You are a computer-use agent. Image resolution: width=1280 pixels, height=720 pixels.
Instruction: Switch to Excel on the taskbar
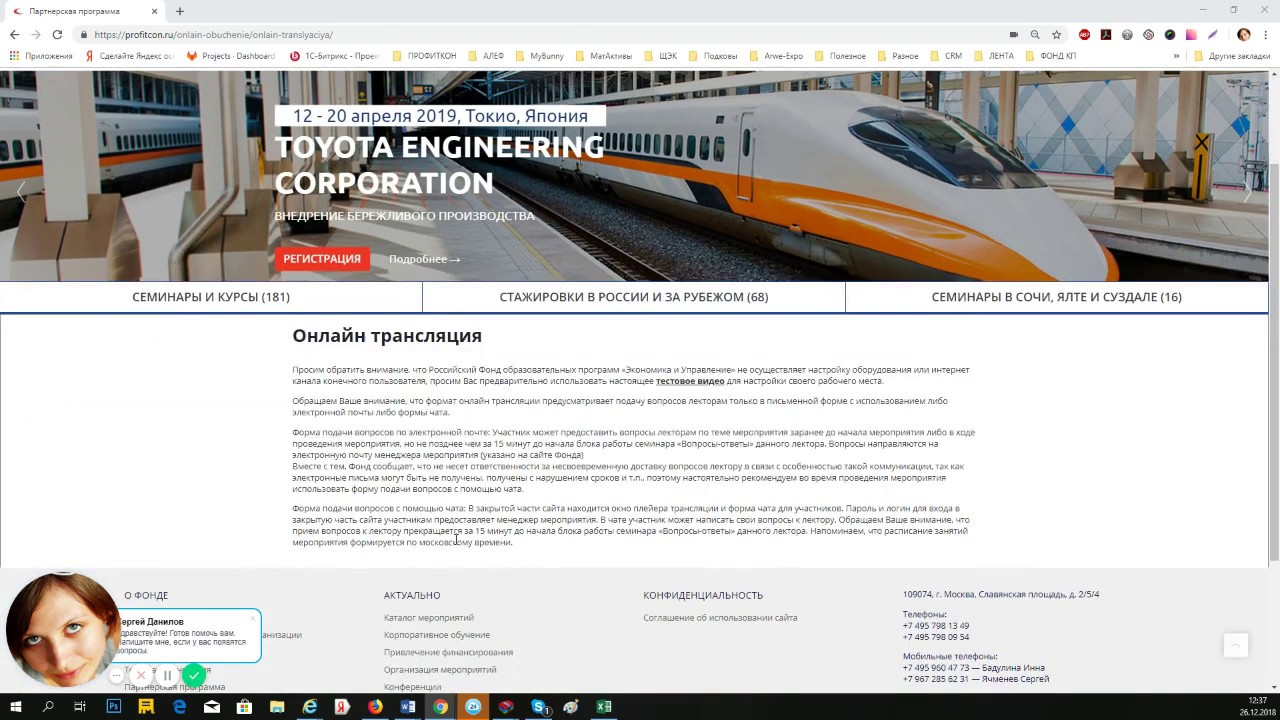point(604,707)
